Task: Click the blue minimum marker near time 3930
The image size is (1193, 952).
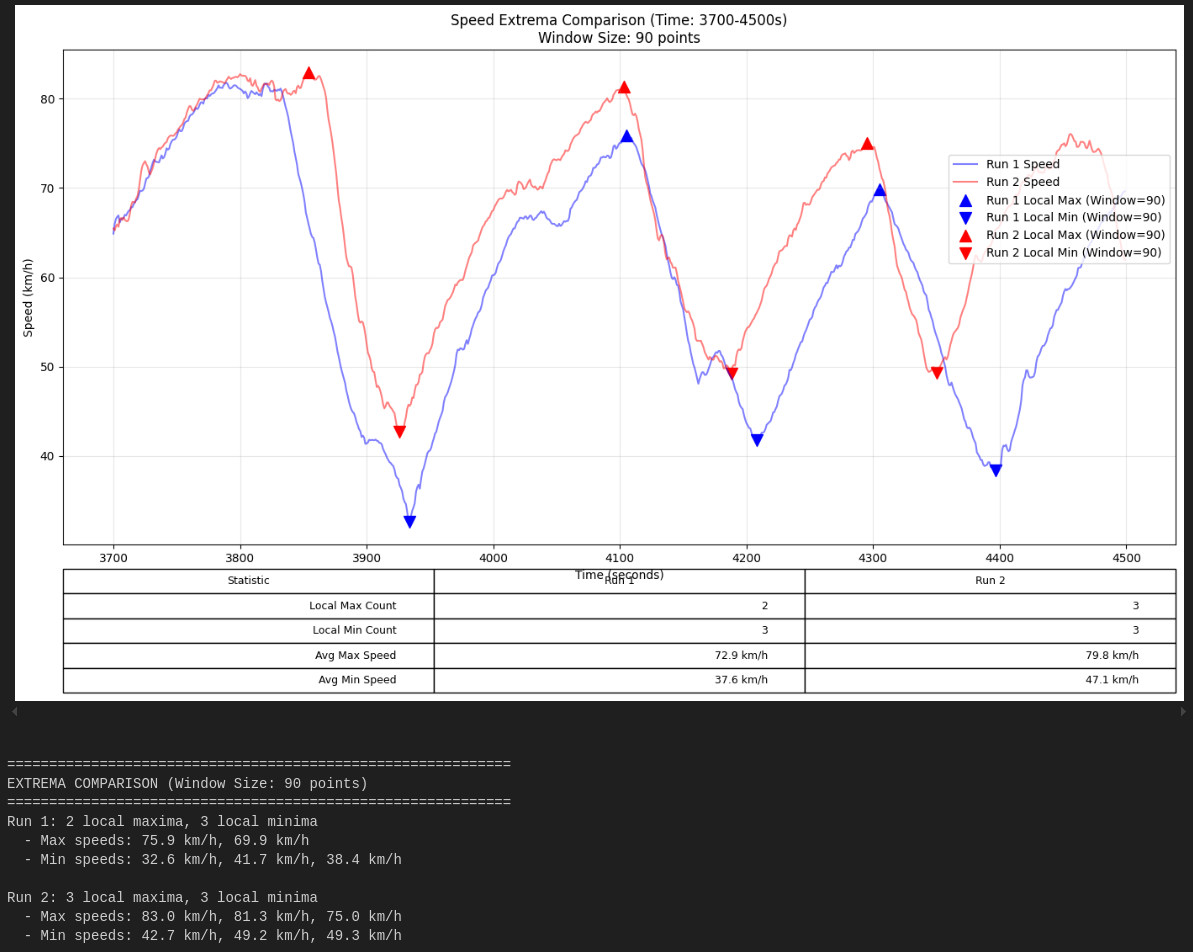Action: [x=409, y=520]
